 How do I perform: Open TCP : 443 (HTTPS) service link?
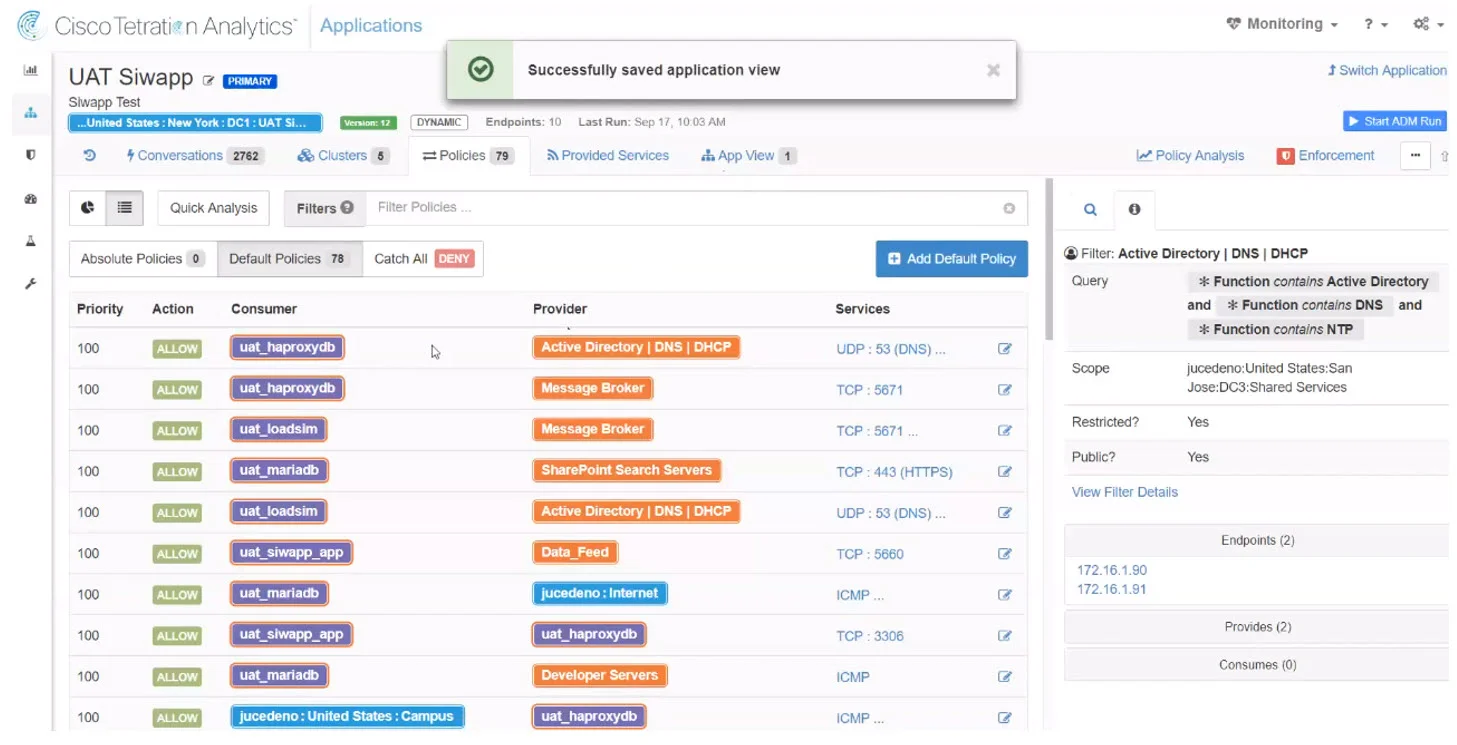pyautogui.click(x=894, y=472)
